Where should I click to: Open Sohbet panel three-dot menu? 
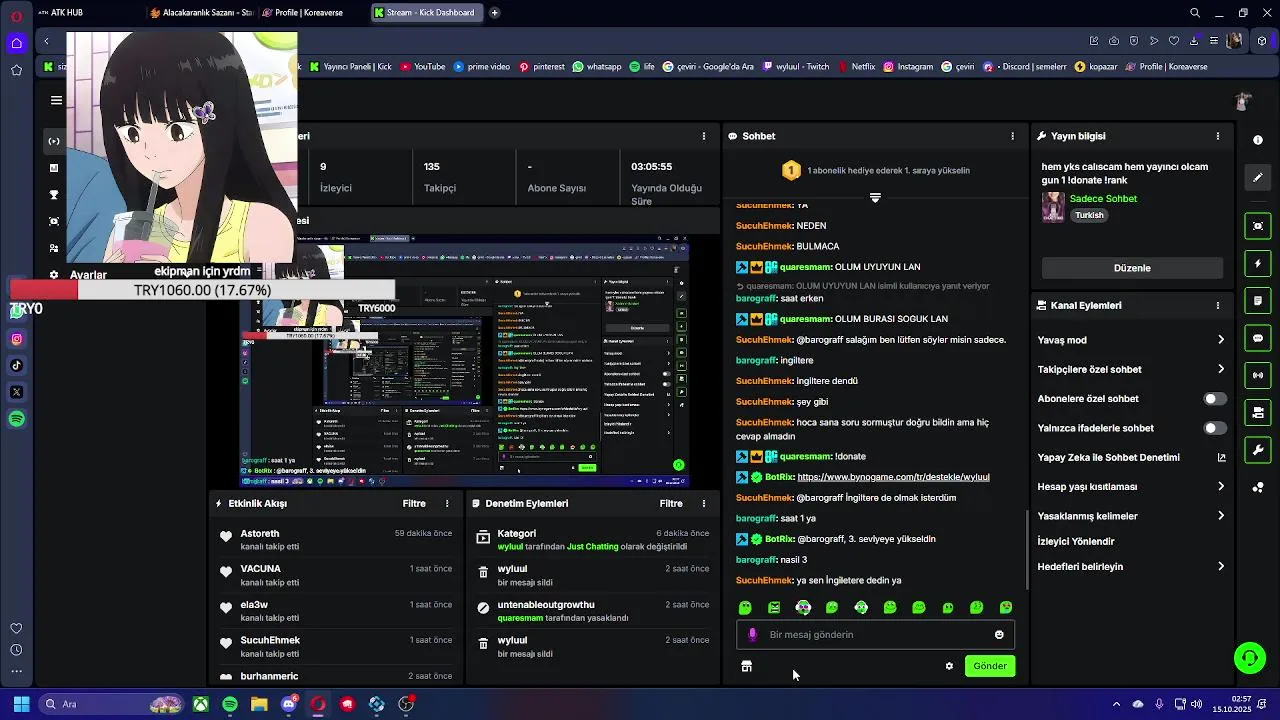click(1012, 136)
